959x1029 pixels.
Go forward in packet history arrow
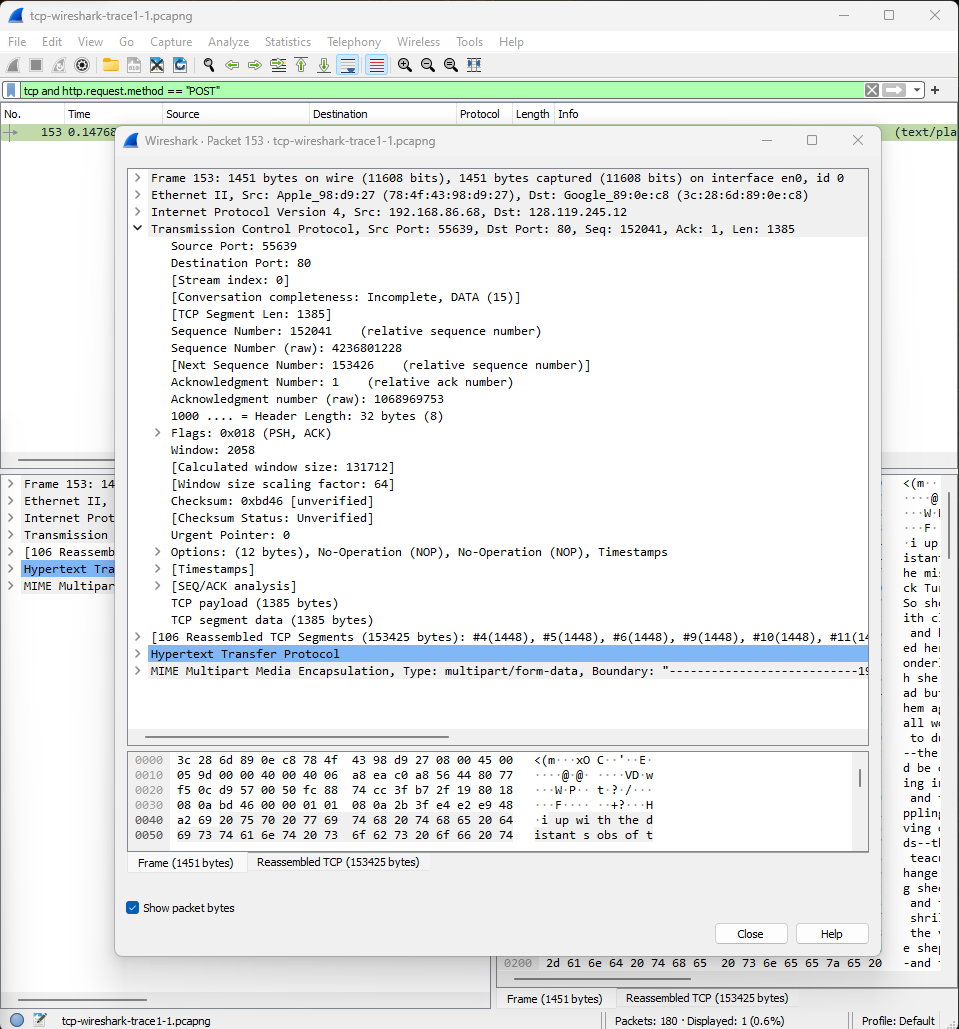tap(255, 65)
